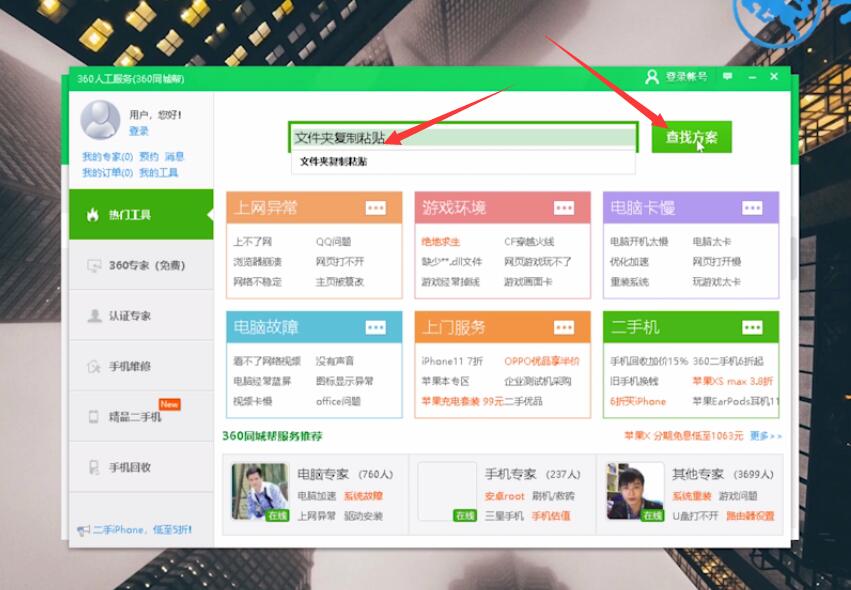
Task: Click QQ问题 under 上网异常
Action: pyautogui.click(x=334, y=242)
